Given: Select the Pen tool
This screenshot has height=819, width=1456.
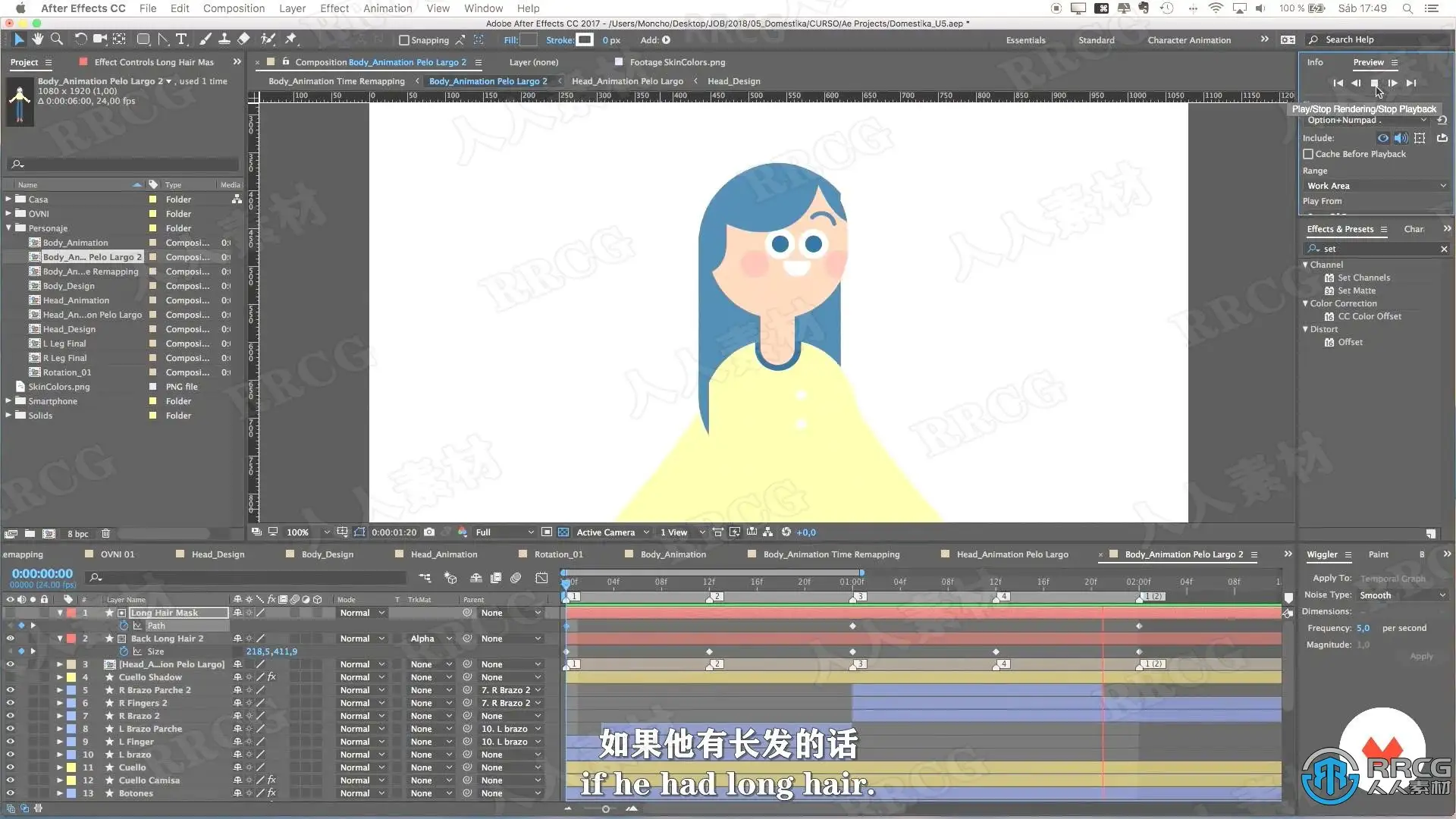Looking at the screenshot, I should pos(162,39).
